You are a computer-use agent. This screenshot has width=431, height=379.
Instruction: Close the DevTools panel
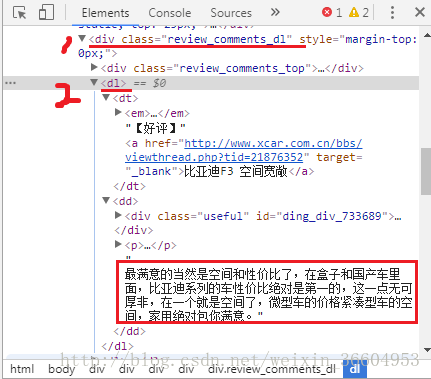pos(420,13)
